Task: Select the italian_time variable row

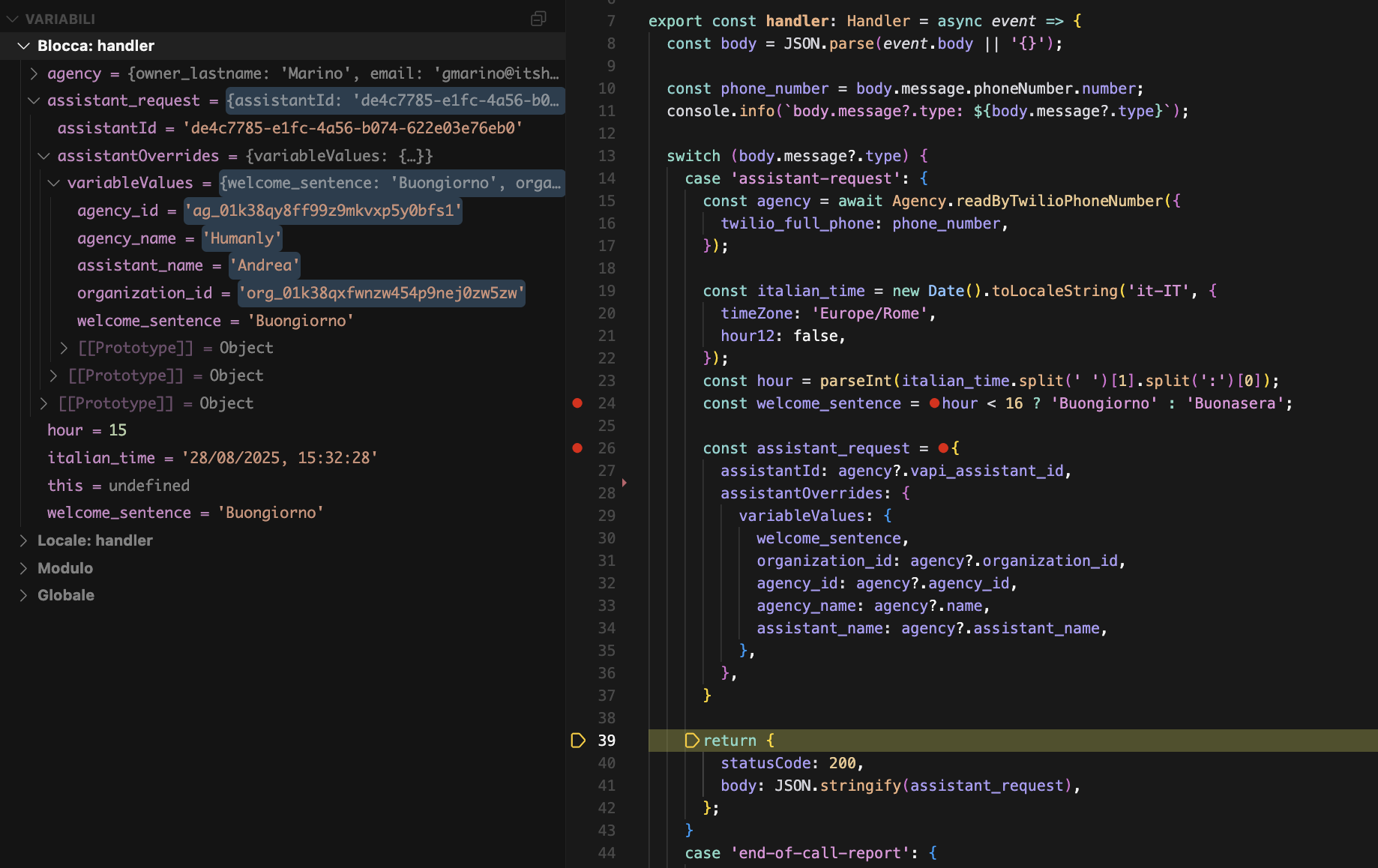Action: click(283, 458)
